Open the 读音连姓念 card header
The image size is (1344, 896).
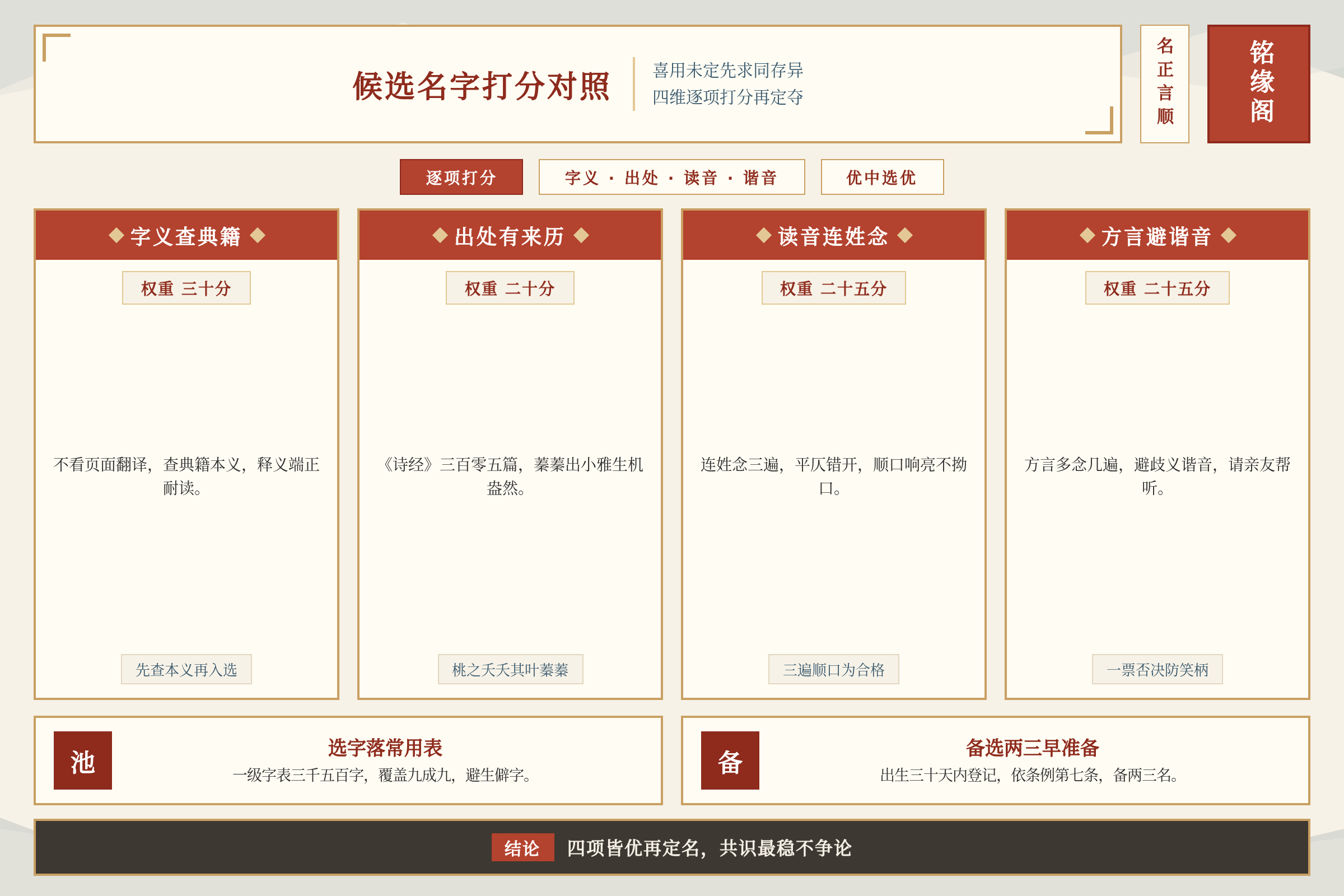click(834, 235)
